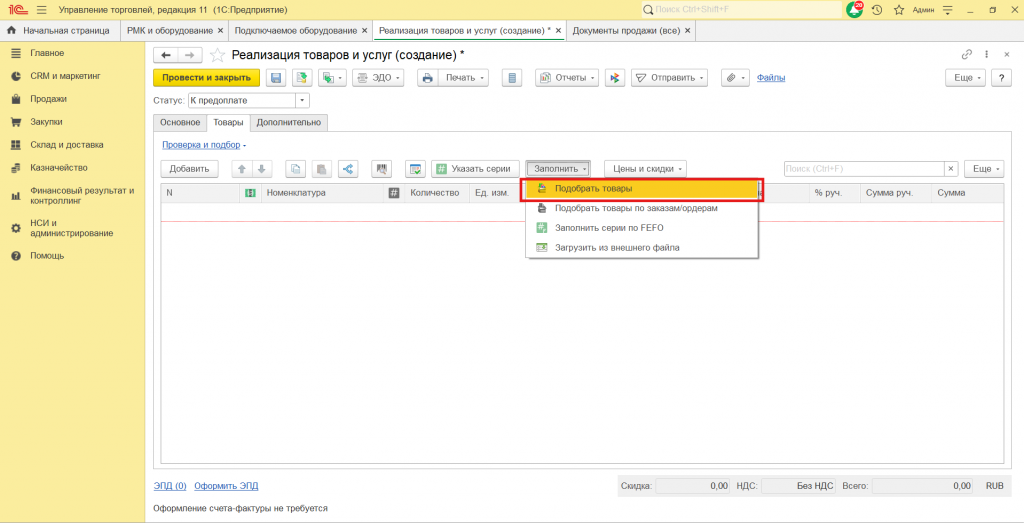The width and height of the screenshot is (1024, 523).
Task: Open help with the question mark button
Action: click(1001, 78)
